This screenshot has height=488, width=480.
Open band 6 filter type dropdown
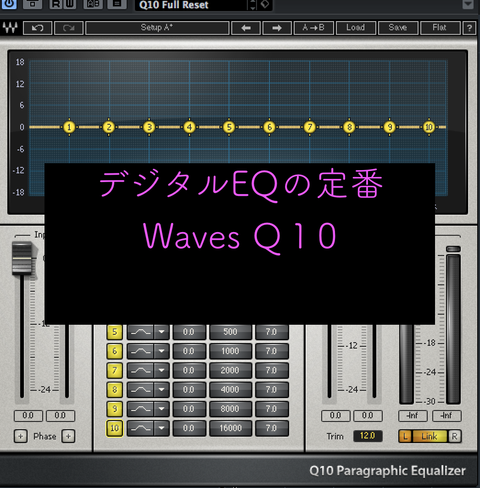coord(162,351)
